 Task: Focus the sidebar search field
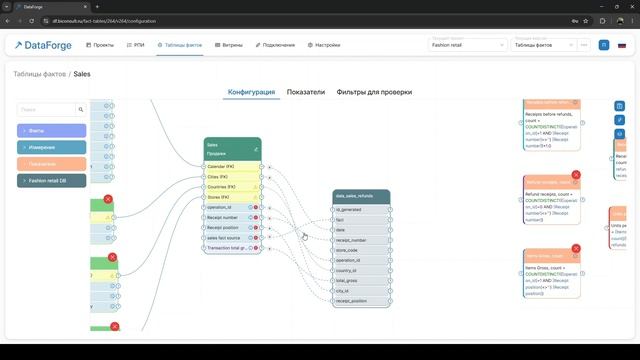(x=46, y=109)
